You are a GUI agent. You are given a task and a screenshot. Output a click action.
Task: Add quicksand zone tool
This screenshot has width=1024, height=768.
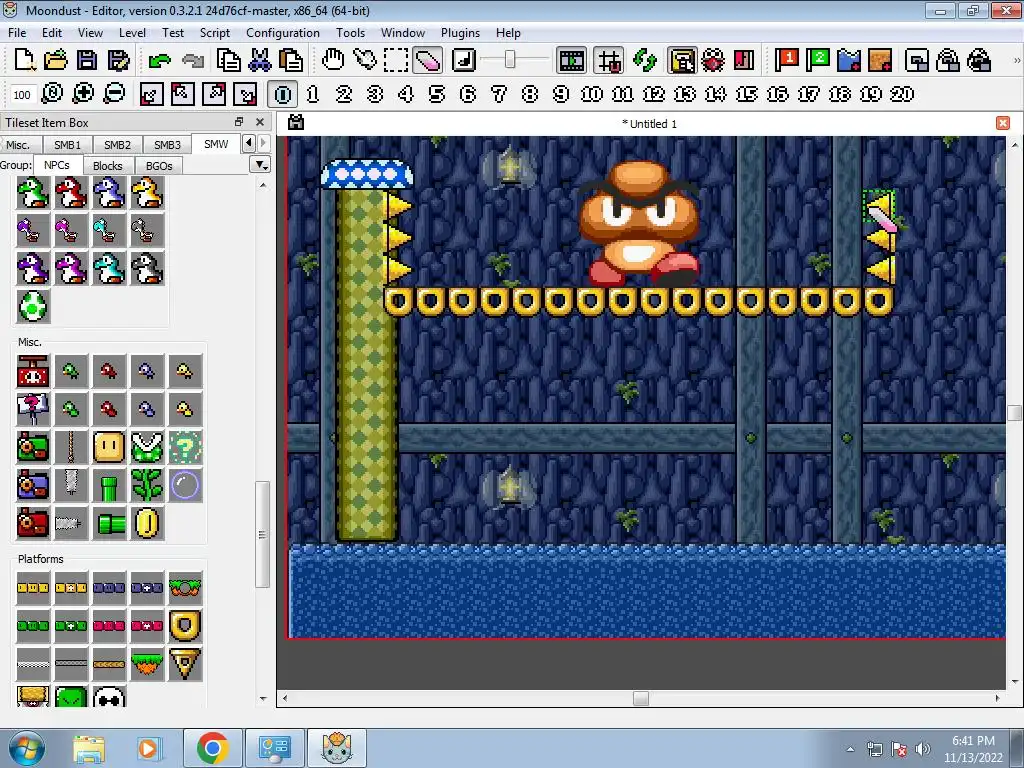point(880,60)
